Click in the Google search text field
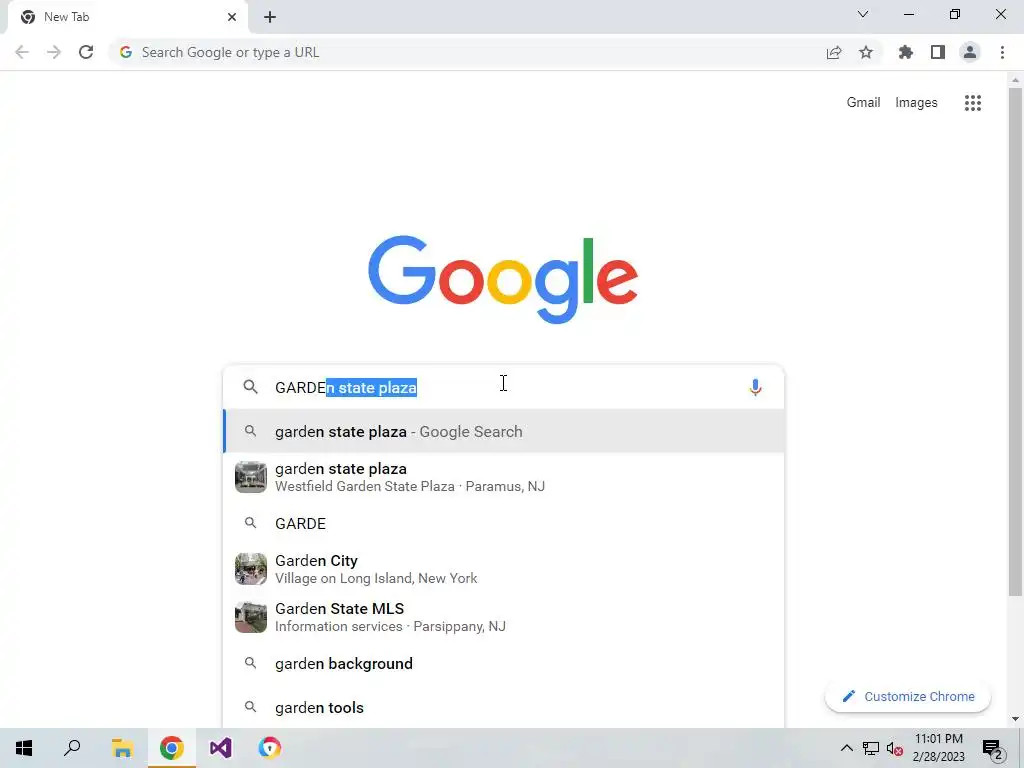The image size is (1024, 768). coord(504,387)
